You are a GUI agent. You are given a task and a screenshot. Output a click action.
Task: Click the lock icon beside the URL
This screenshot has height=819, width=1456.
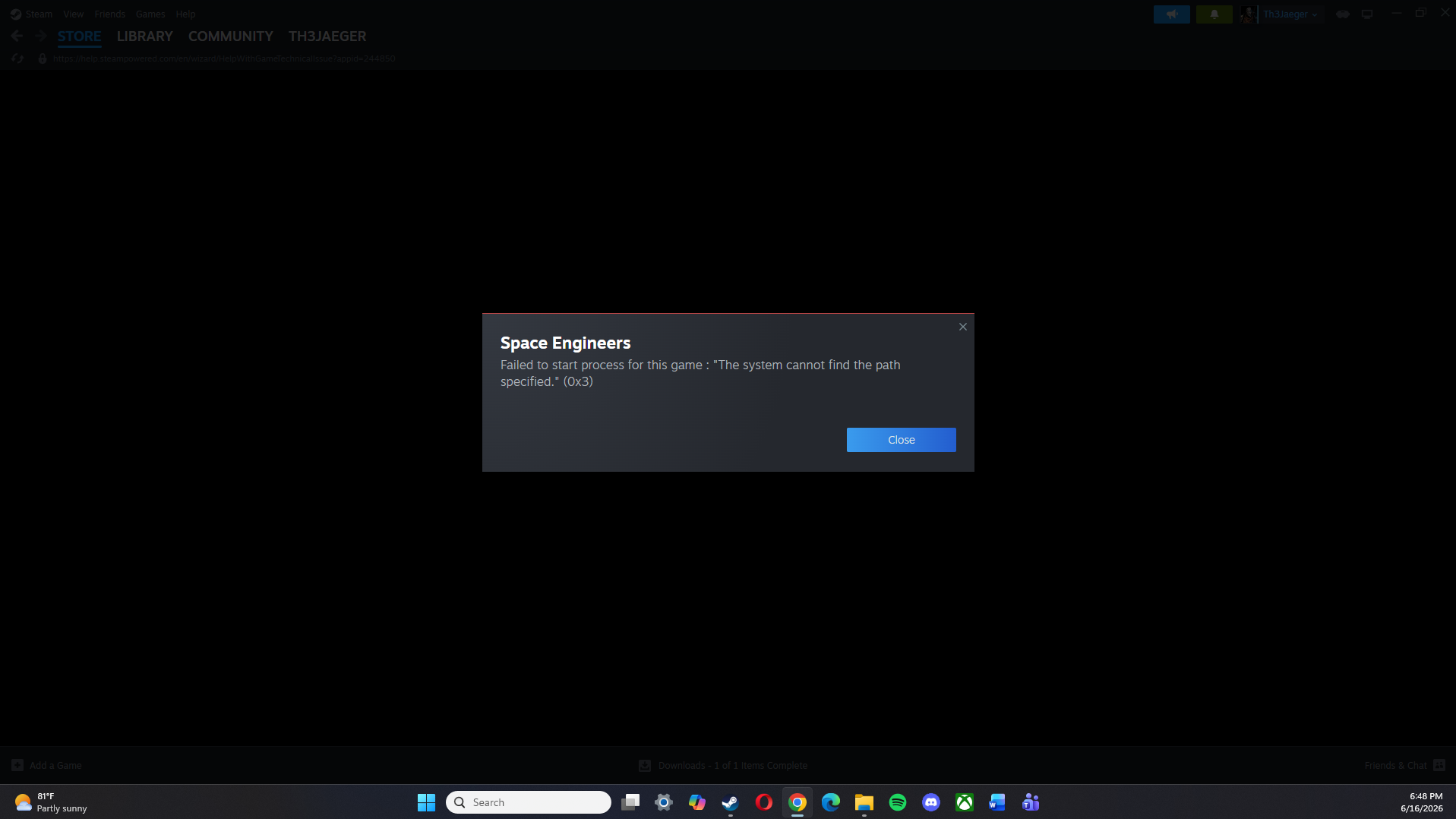(43, 58)
